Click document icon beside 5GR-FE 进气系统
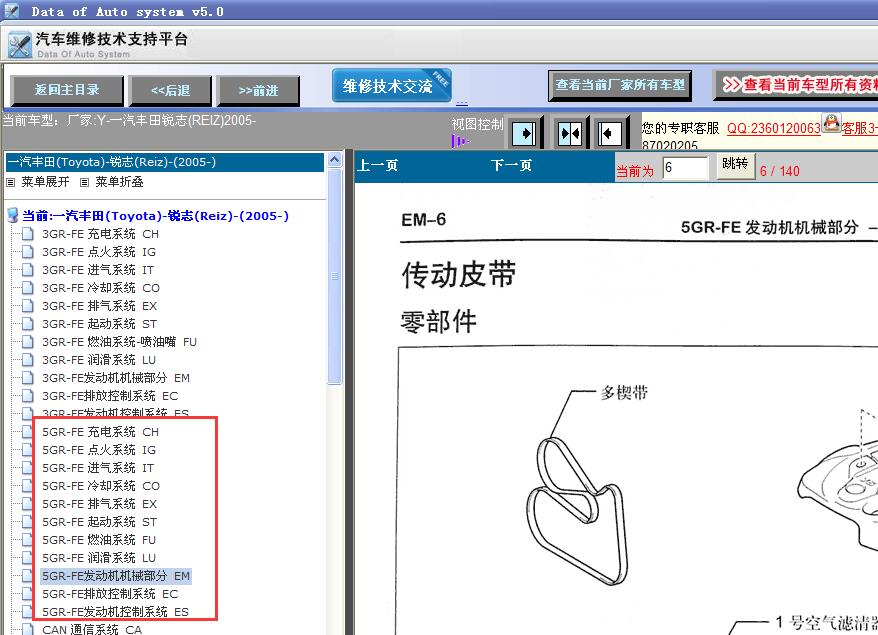Image resolution: width=878 pixels, height=635 pixels. pos(27,467)
